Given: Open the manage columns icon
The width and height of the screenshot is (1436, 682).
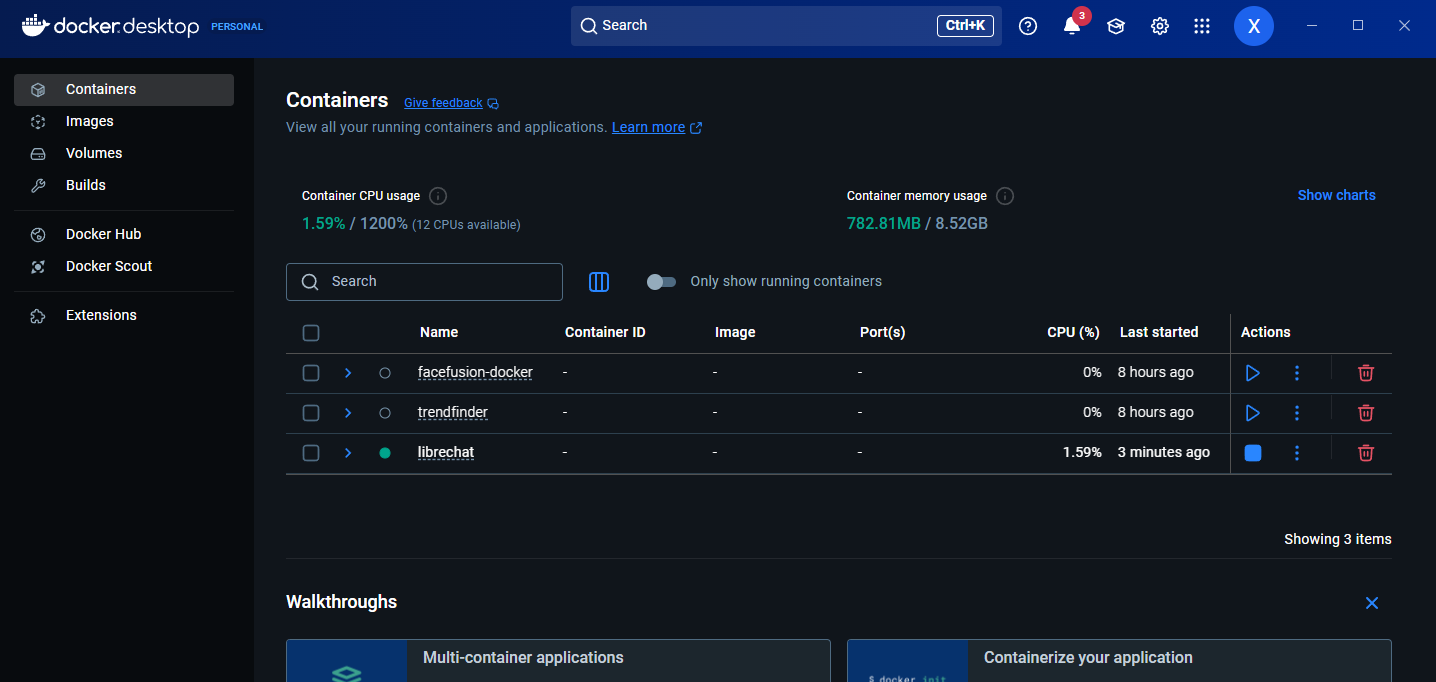Looking at the screenshot, I should tap(599, 282).
